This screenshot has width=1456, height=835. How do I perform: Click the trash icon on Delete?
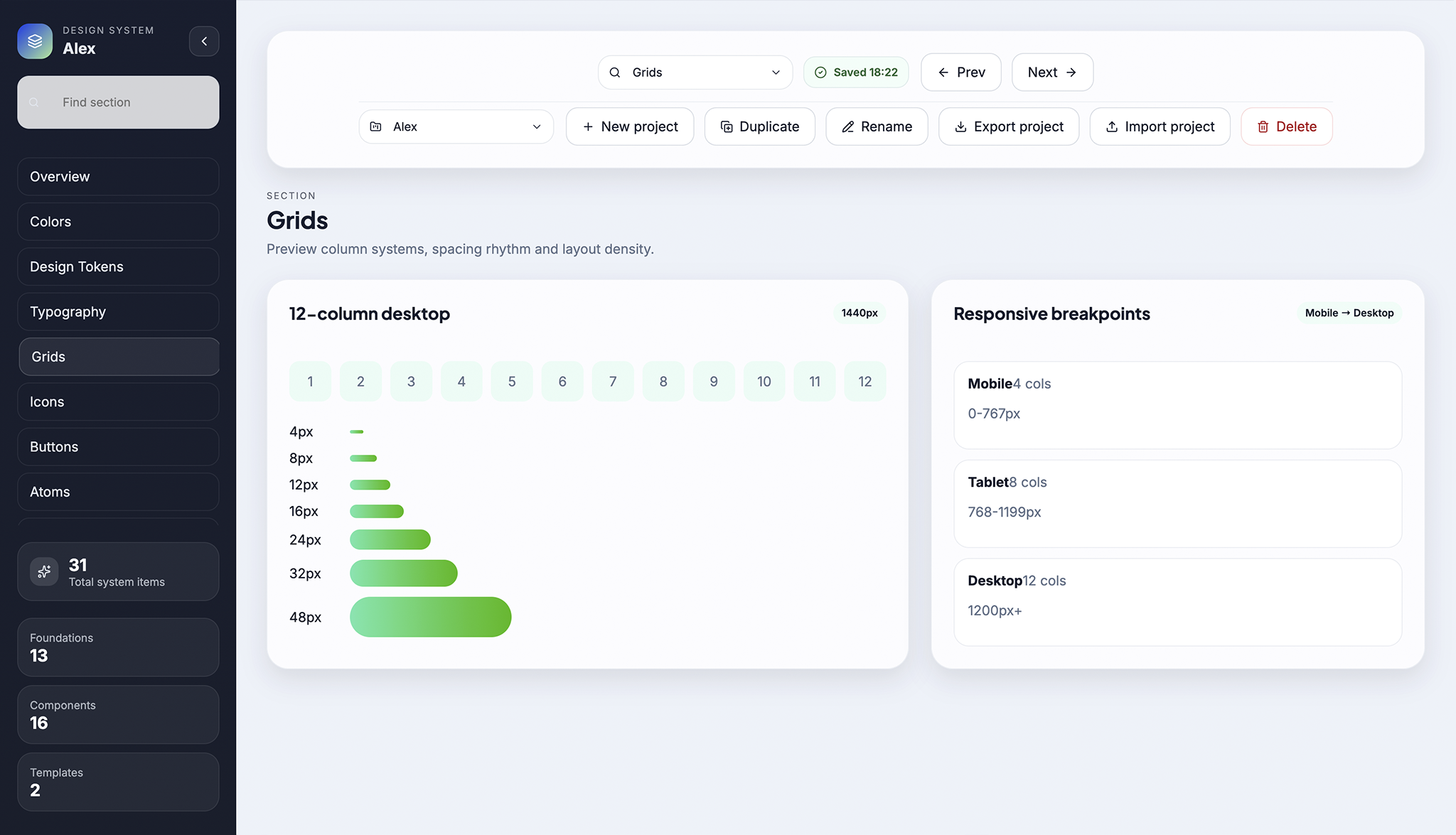[1263, 126]
